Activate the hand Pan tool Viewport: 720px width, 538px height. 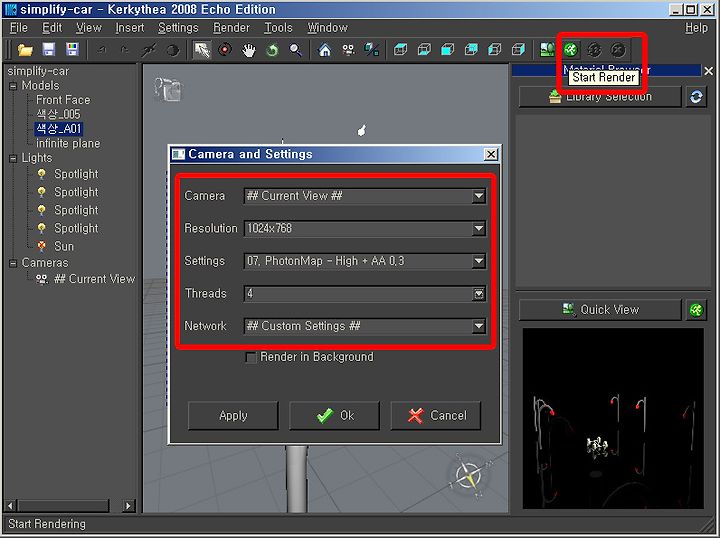tap(248, 50)
